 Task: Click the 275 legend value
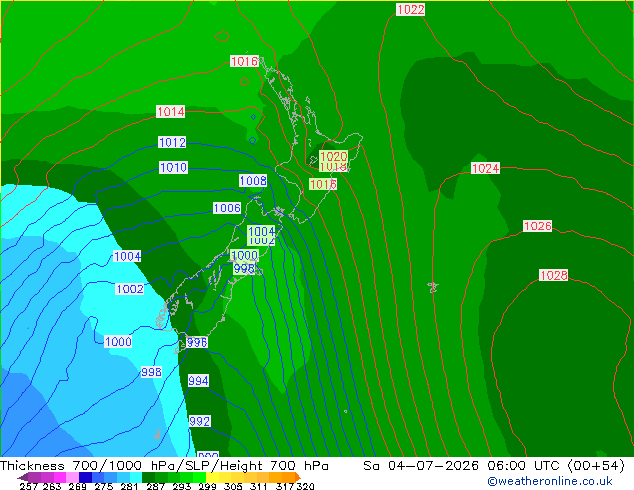104,486
